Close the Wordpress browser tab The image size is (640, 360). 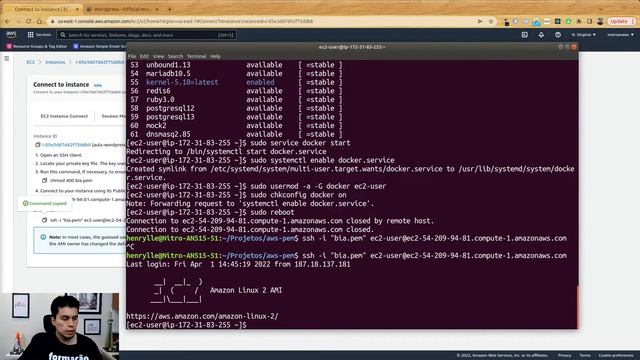[157, 9]
